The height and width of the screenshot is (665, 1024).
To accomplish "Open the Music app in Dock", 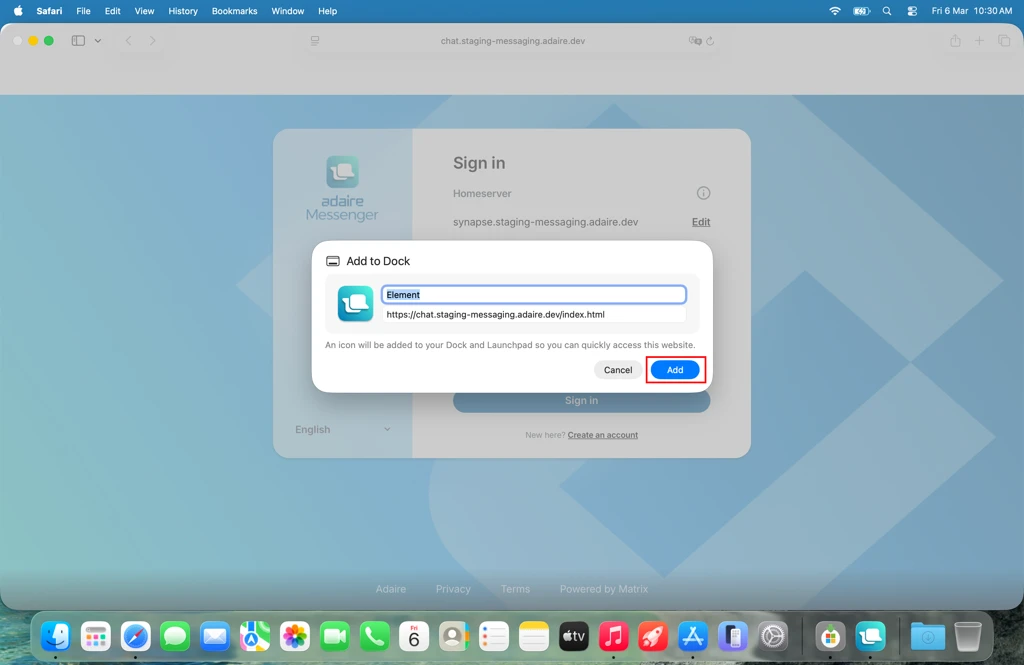I will [613, 636].
